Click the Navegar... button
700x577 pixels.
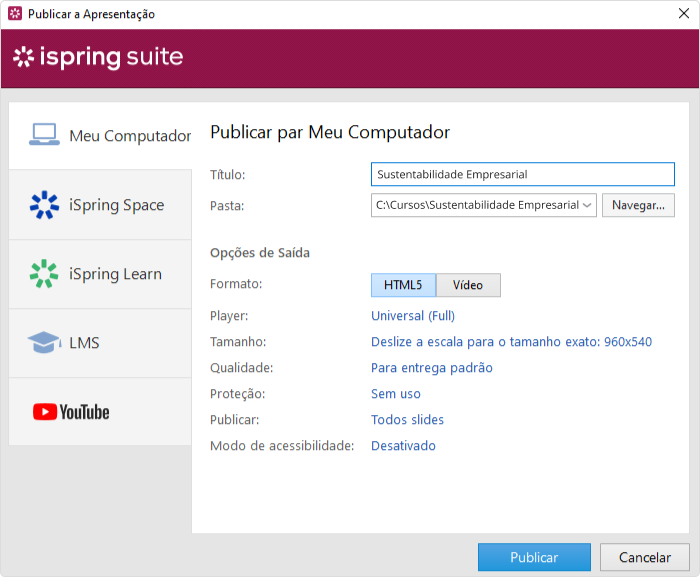pyautogui.click(x=638, y=205)
